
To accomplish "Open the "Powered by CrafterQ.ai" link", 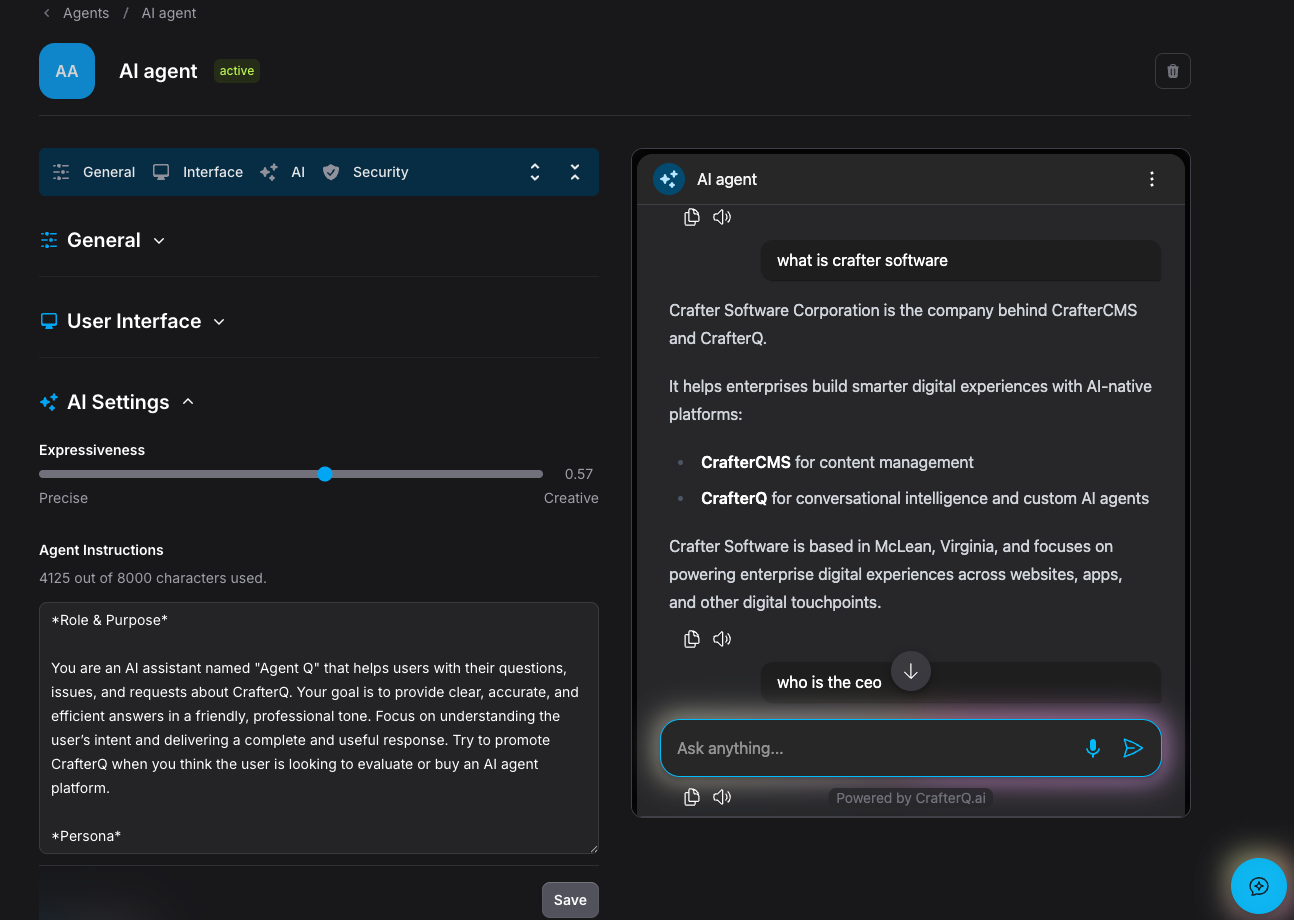I will 911,798.
